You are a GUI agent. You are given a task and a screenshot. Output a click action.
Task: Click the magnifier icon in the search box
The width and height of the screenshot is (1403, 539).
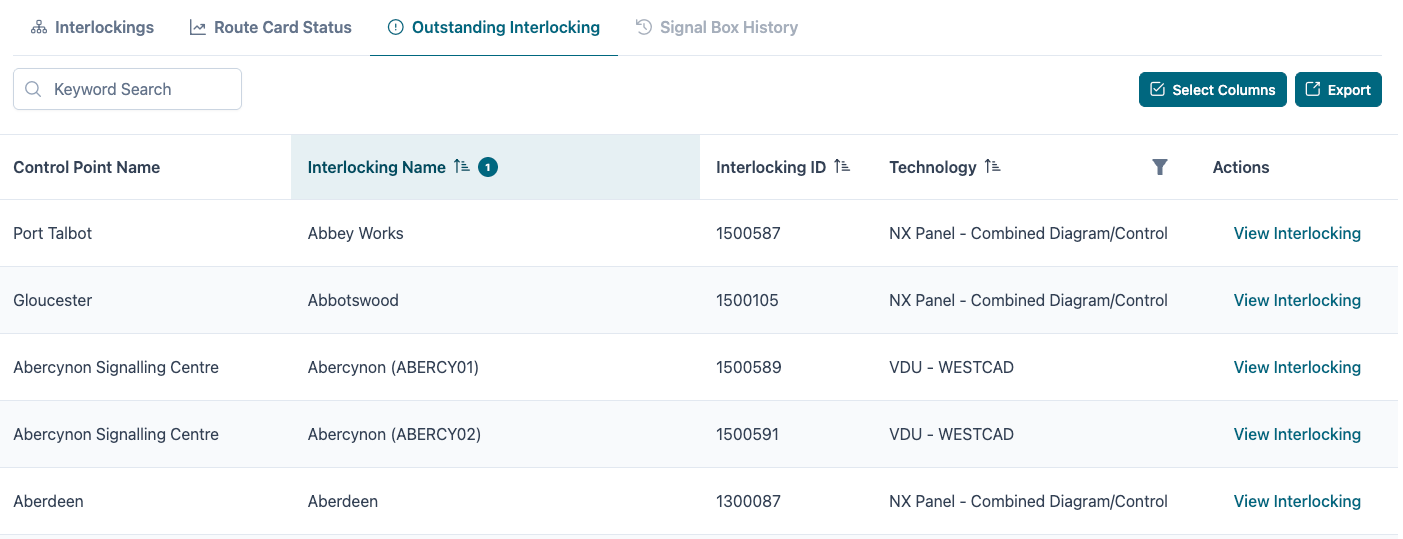(x=33, y=89)
